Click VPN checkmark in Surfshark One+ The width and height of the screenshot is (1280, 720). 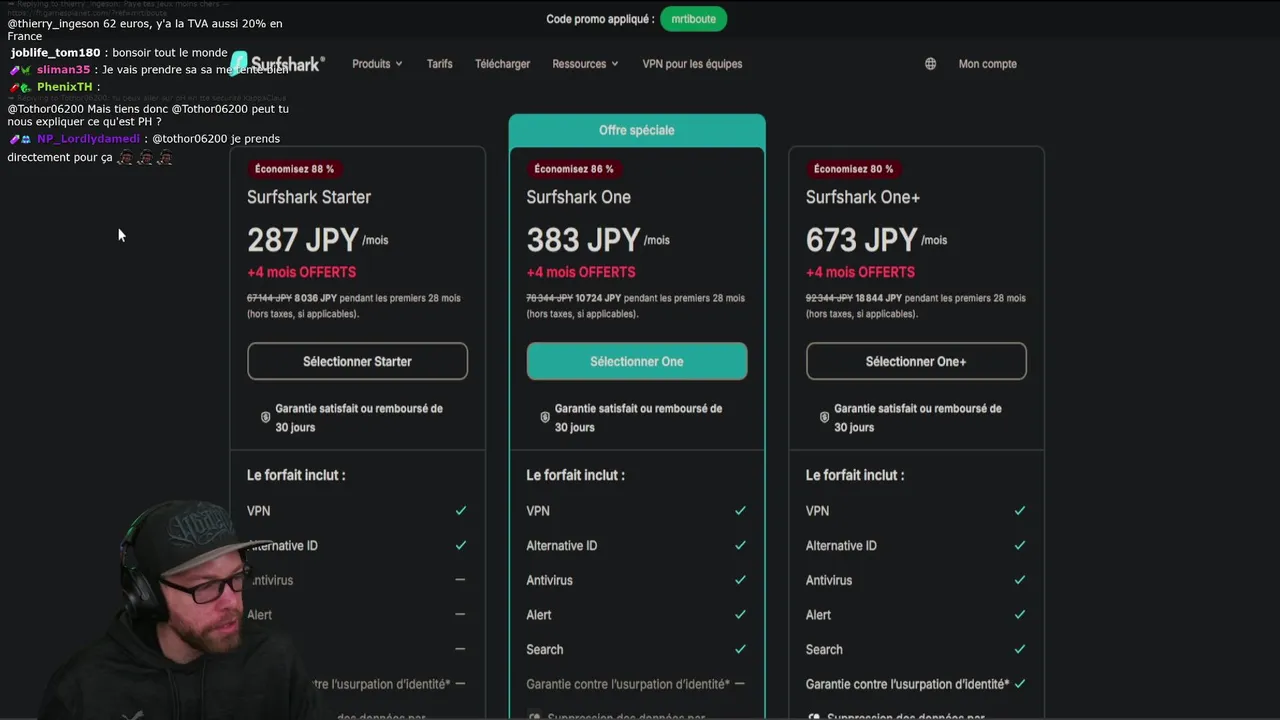pos(1020,511)
